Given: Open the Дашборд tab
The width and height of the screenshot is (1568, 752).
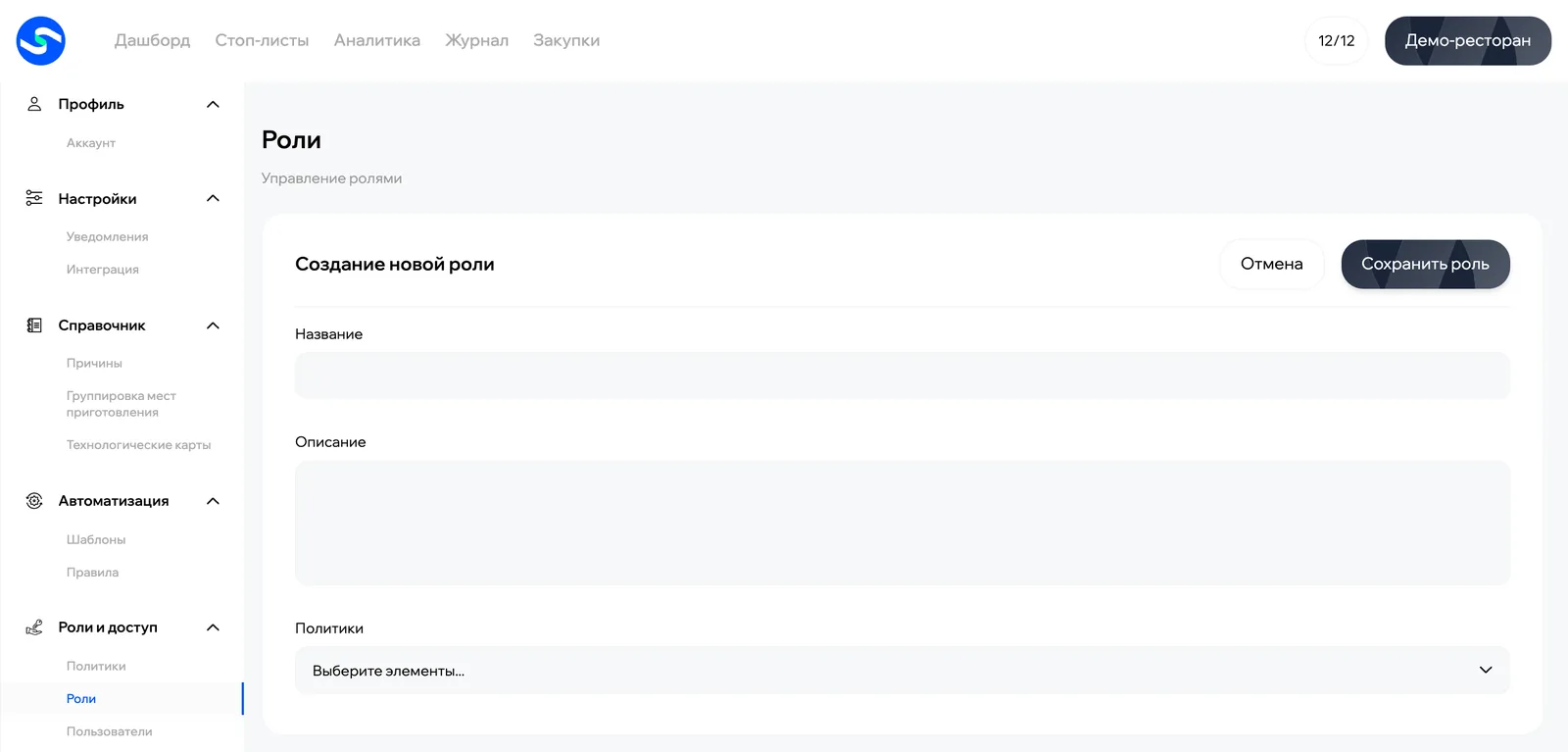Looking at the screenshot, I should tap(152, 40).
